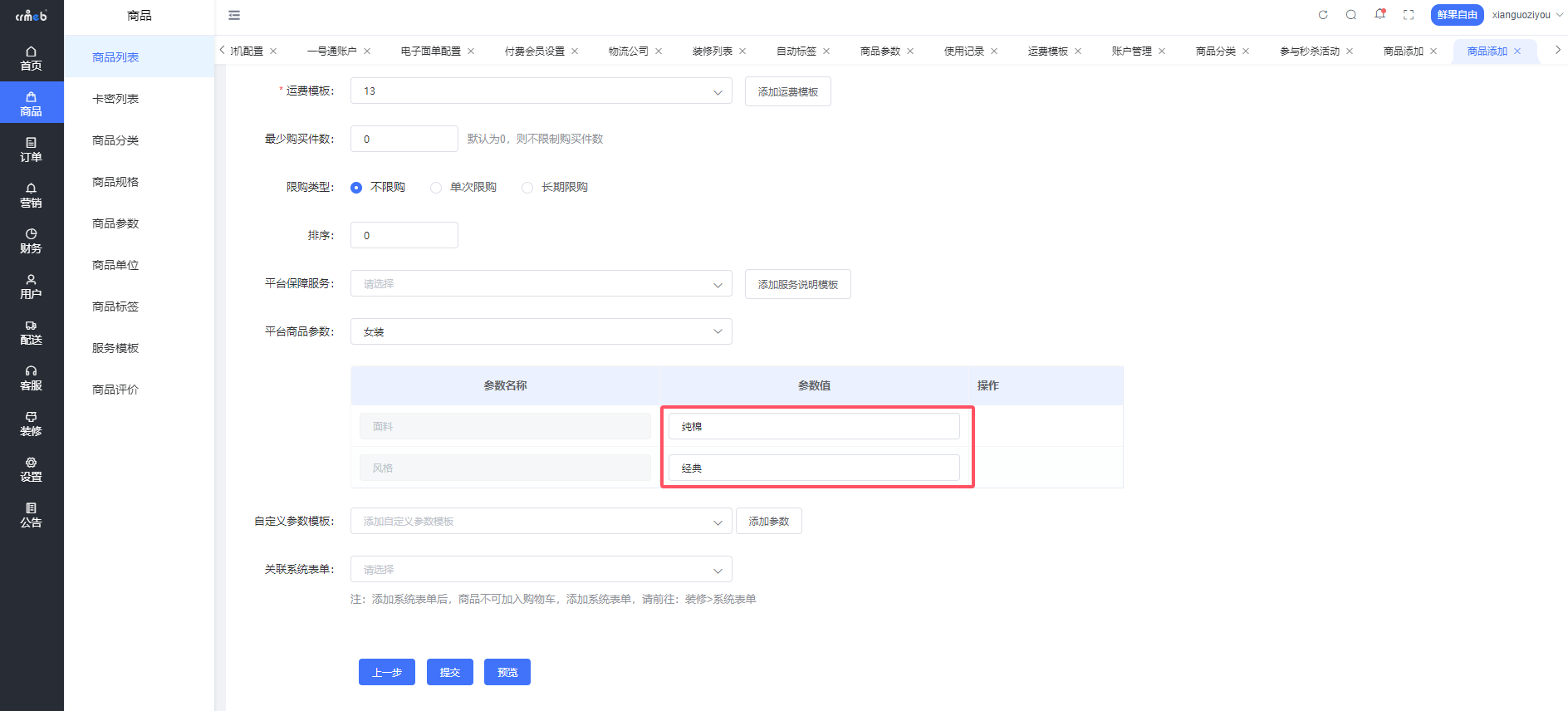Open 营销 section in left sidebar
The height and width of the screenshot is (711, 1568).
pos(32,194)
